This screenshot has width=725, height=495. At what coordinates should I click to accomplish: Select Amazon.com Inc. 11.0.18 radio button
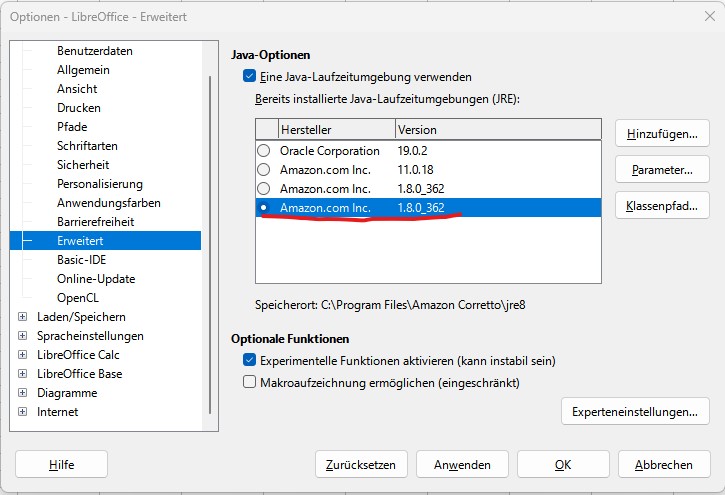[x=264, y=170]
